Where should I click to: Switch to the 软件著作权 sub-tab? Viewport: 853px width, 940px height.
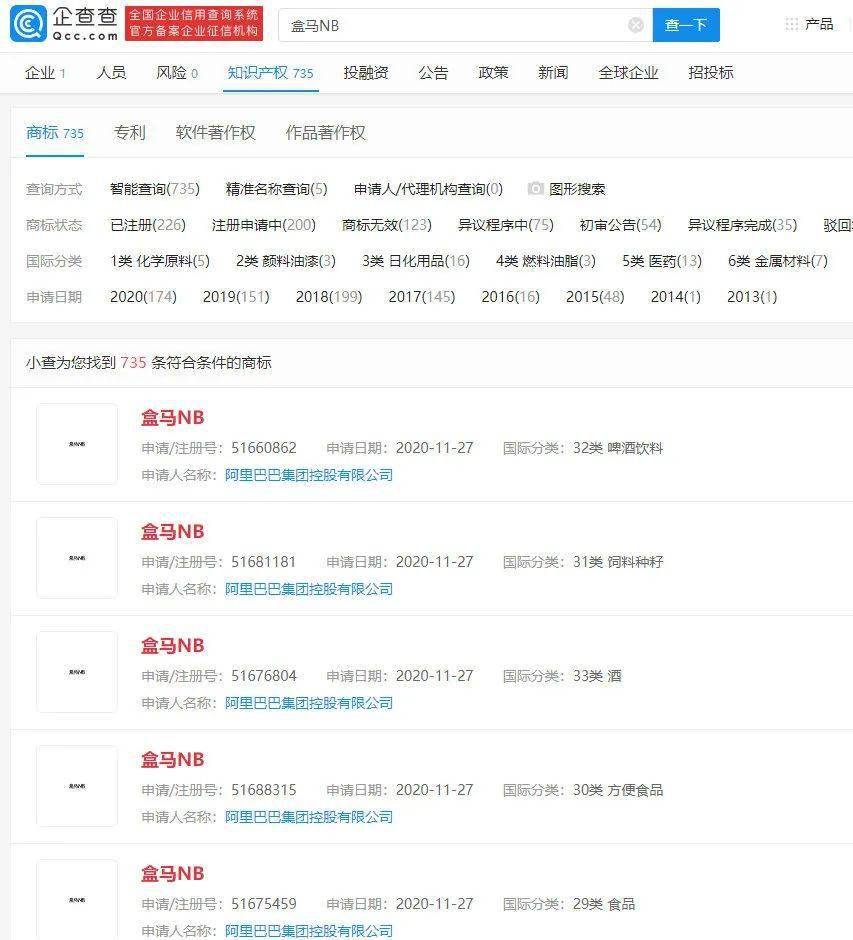[215, 132]
